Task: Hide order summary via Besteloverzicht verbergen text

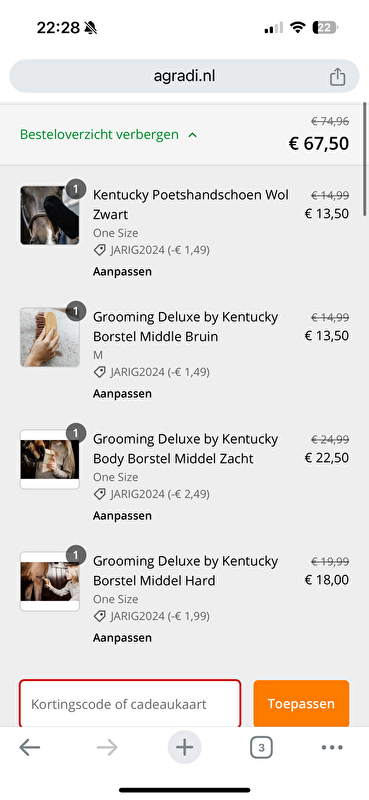Action: (x=99, y=135)
